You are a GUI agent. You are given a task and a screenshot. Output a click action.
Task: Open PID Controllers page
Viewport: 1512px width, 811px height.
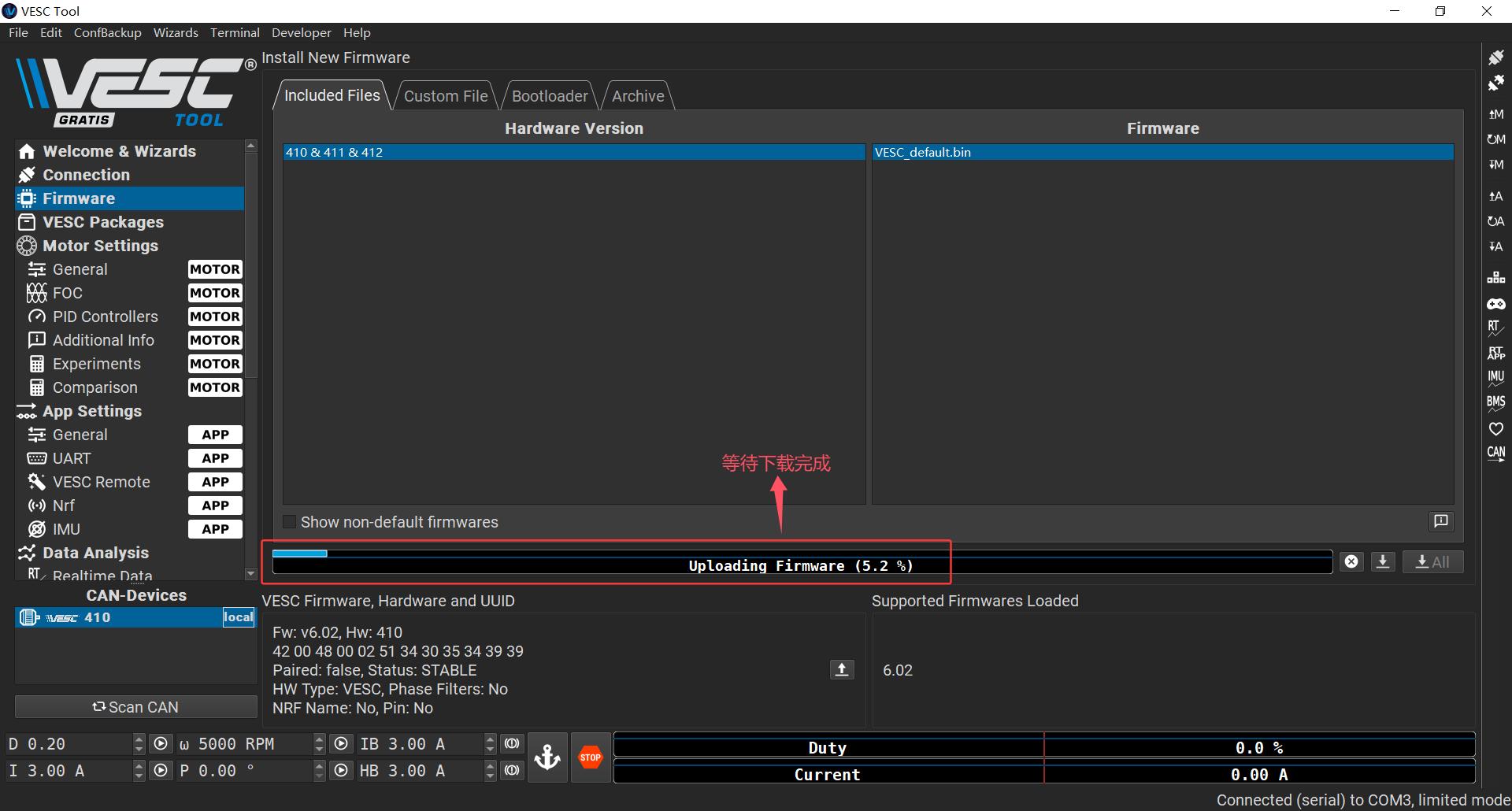(x=130, y=317)
